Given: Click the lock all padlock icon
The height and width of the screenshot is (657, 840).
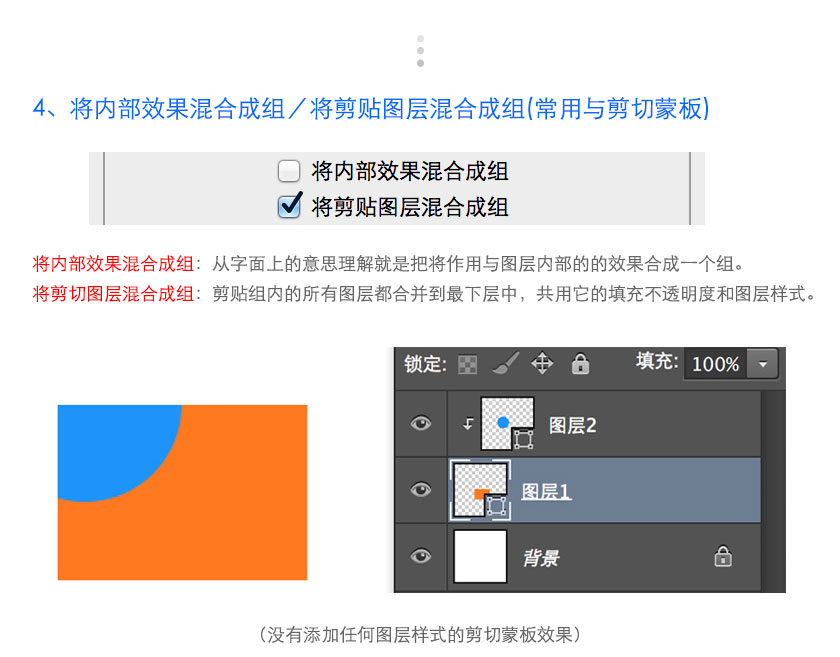Looking at the screenshot, I should (x=579, y=364).
